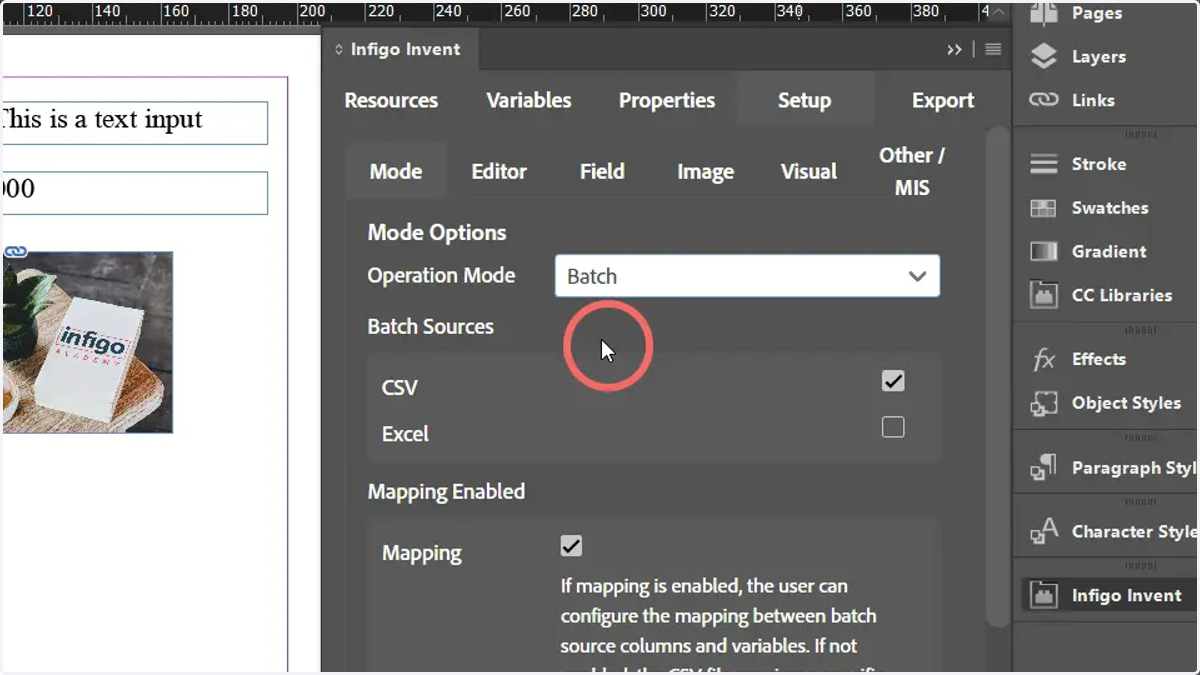Click the Excel row label

click(405, 434)
